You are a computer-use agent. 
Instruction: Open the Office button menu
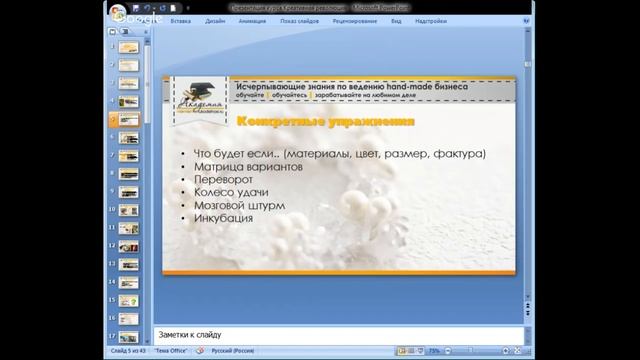click(x=117, y=12)
